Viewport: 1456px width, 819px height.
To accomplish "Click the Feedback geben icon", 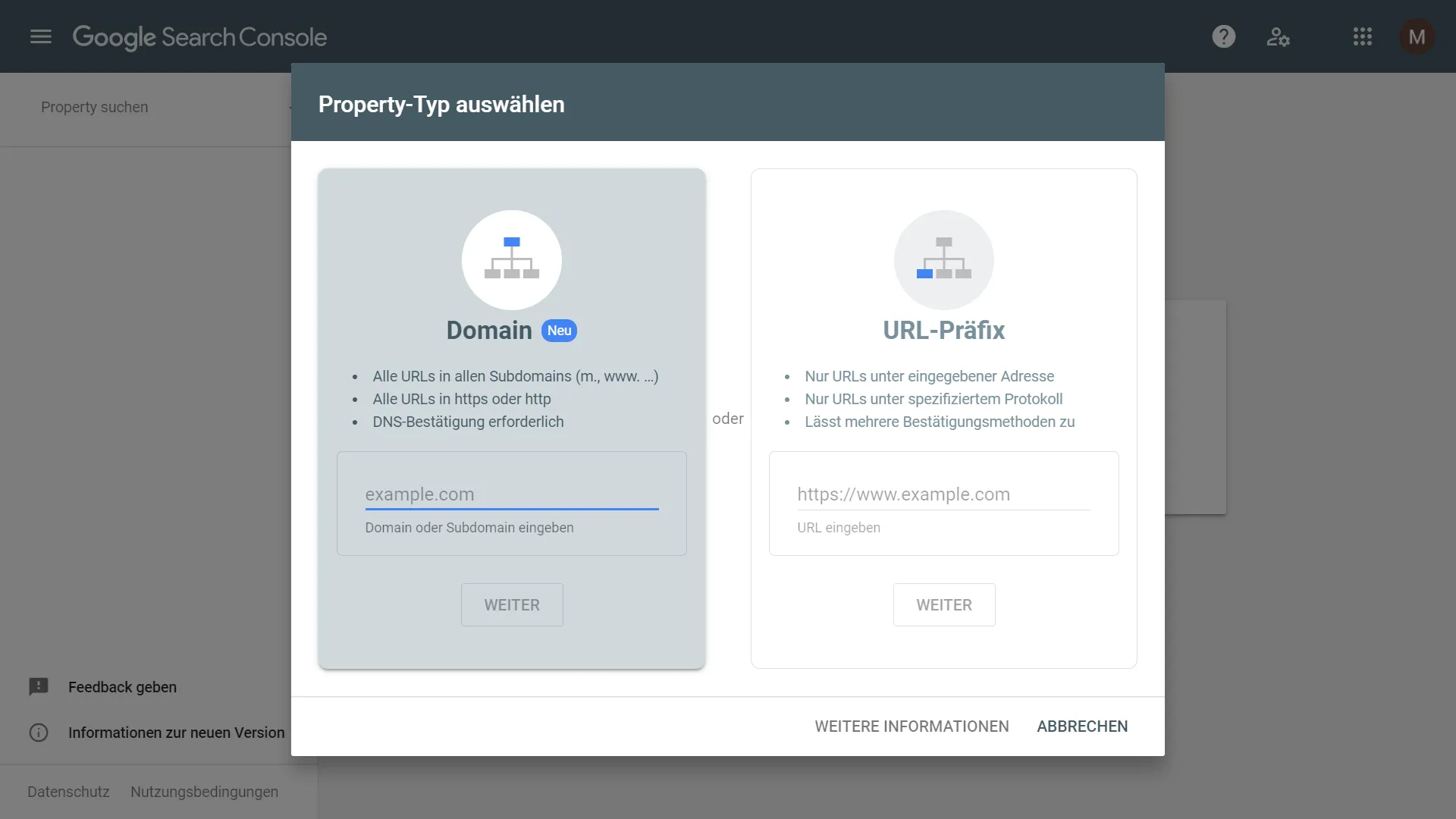I will point(39,687).
